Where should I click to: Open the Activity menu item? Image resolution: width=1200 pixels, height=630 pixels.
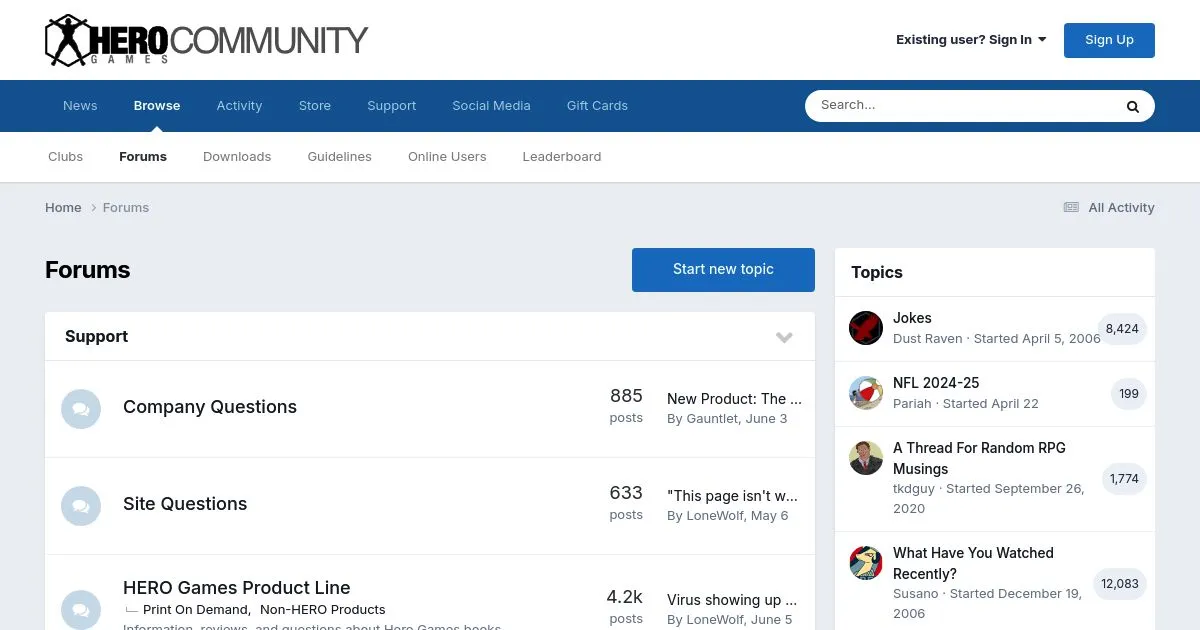pos(239,105)
